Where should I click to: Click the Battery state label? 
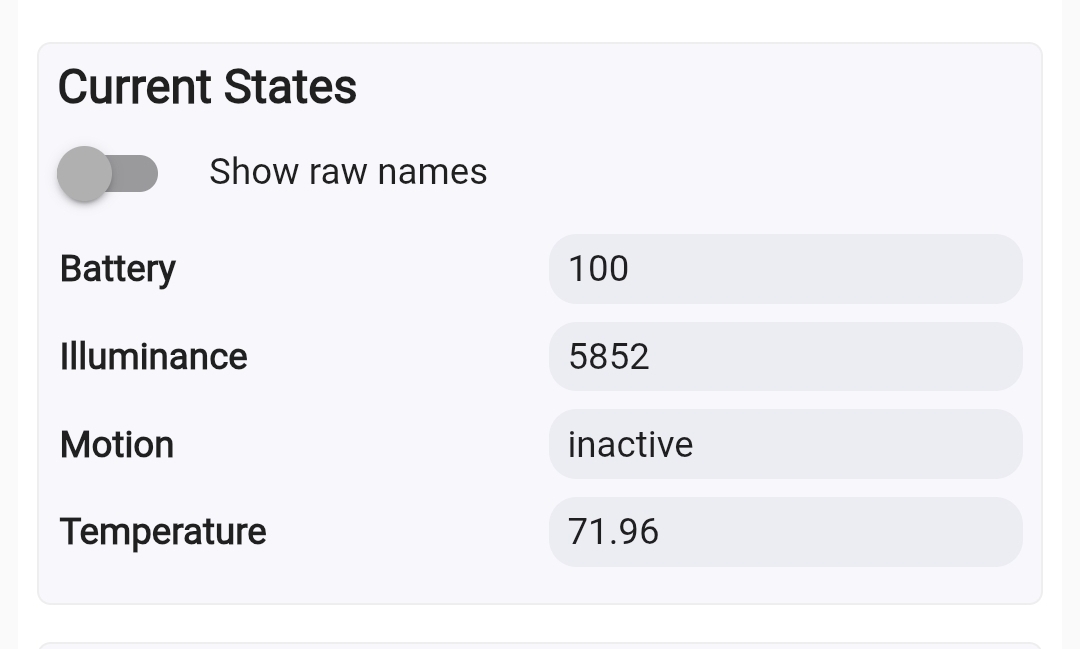click(x=118, y=269)
